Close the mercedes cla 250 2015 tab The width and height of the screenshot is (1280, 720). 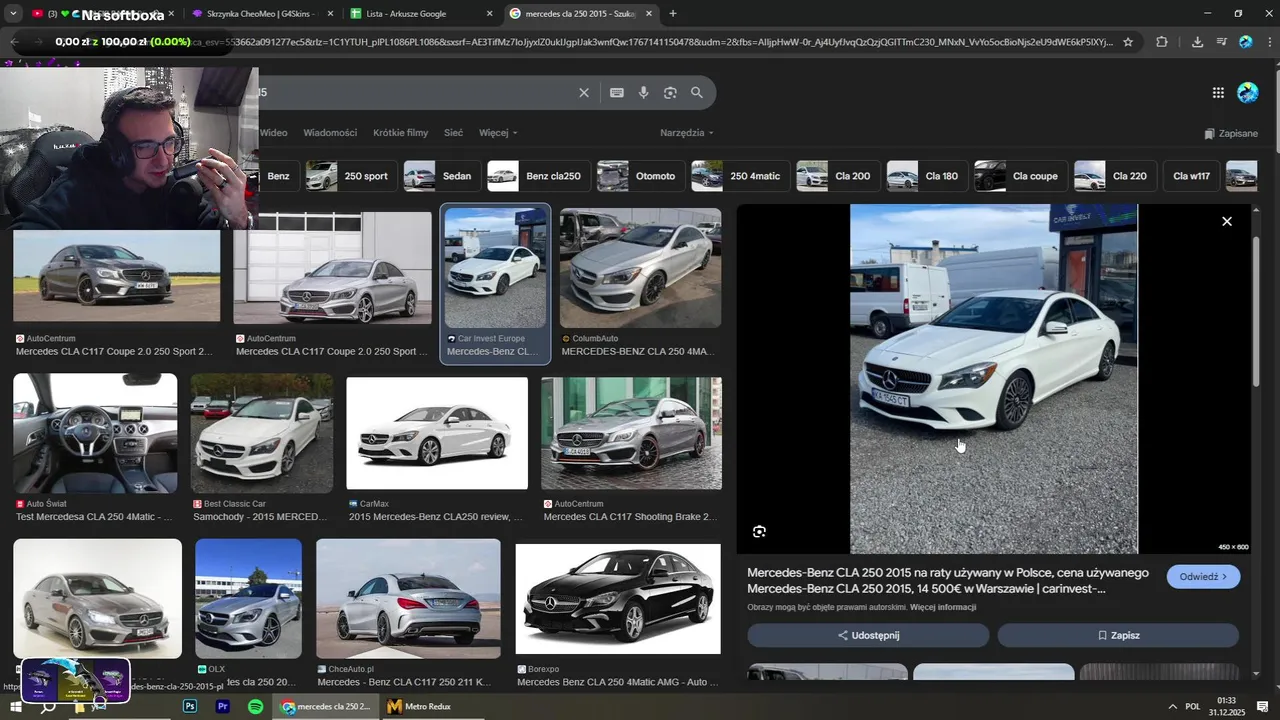(649, 14)
